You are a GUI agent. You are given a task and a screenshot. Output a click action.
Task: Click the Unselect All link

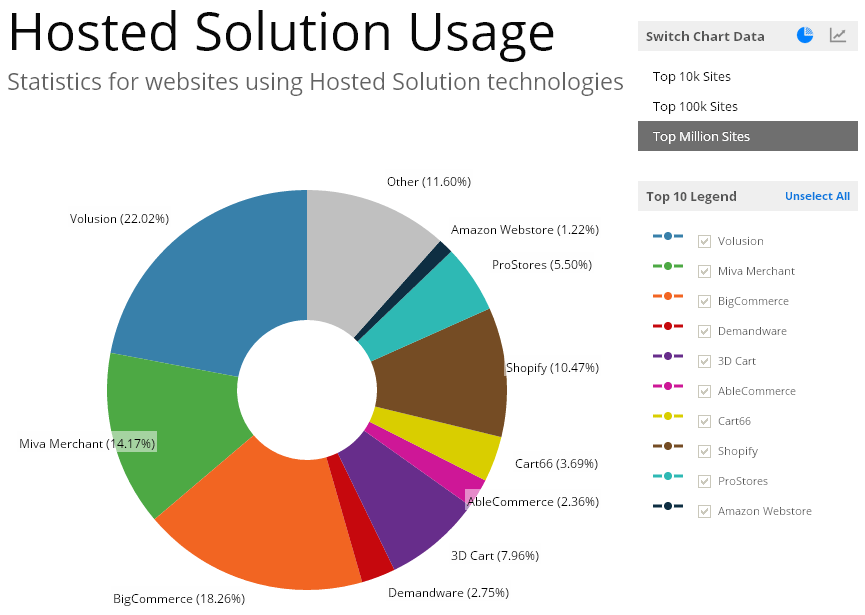[817, 197]
